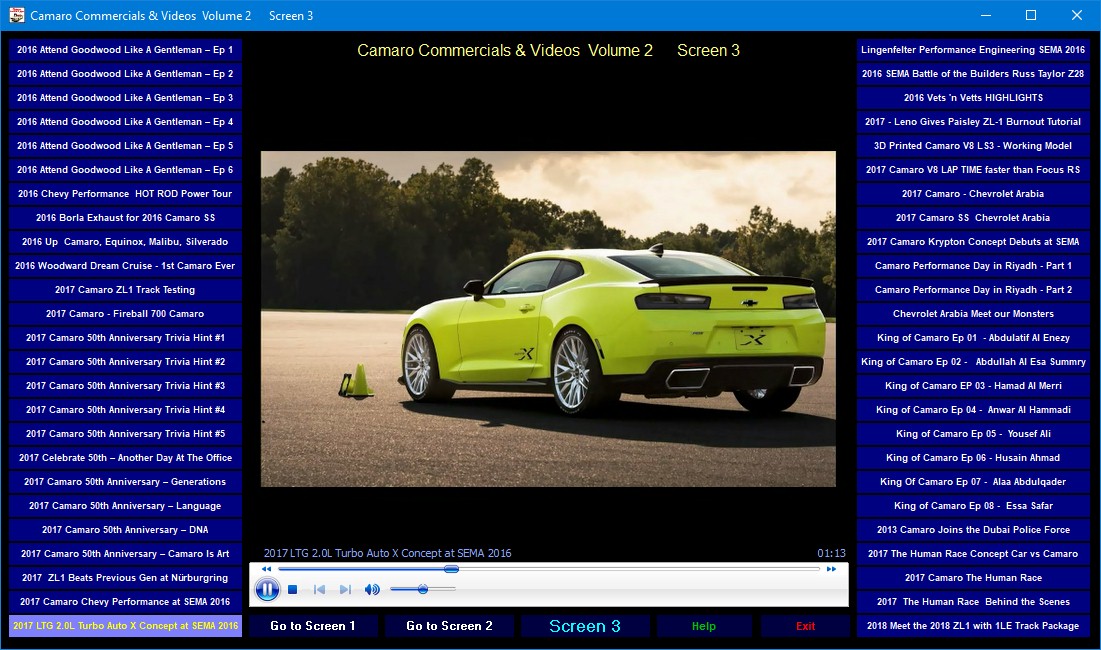Play 50th Anniversary Trivia Hint #5

[x=125, y=434]
